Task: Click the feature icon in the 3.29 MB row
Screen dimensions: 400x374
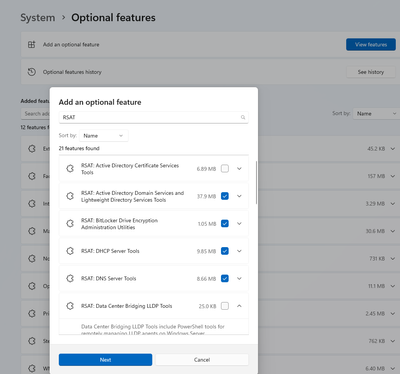Action: point(32,203)
